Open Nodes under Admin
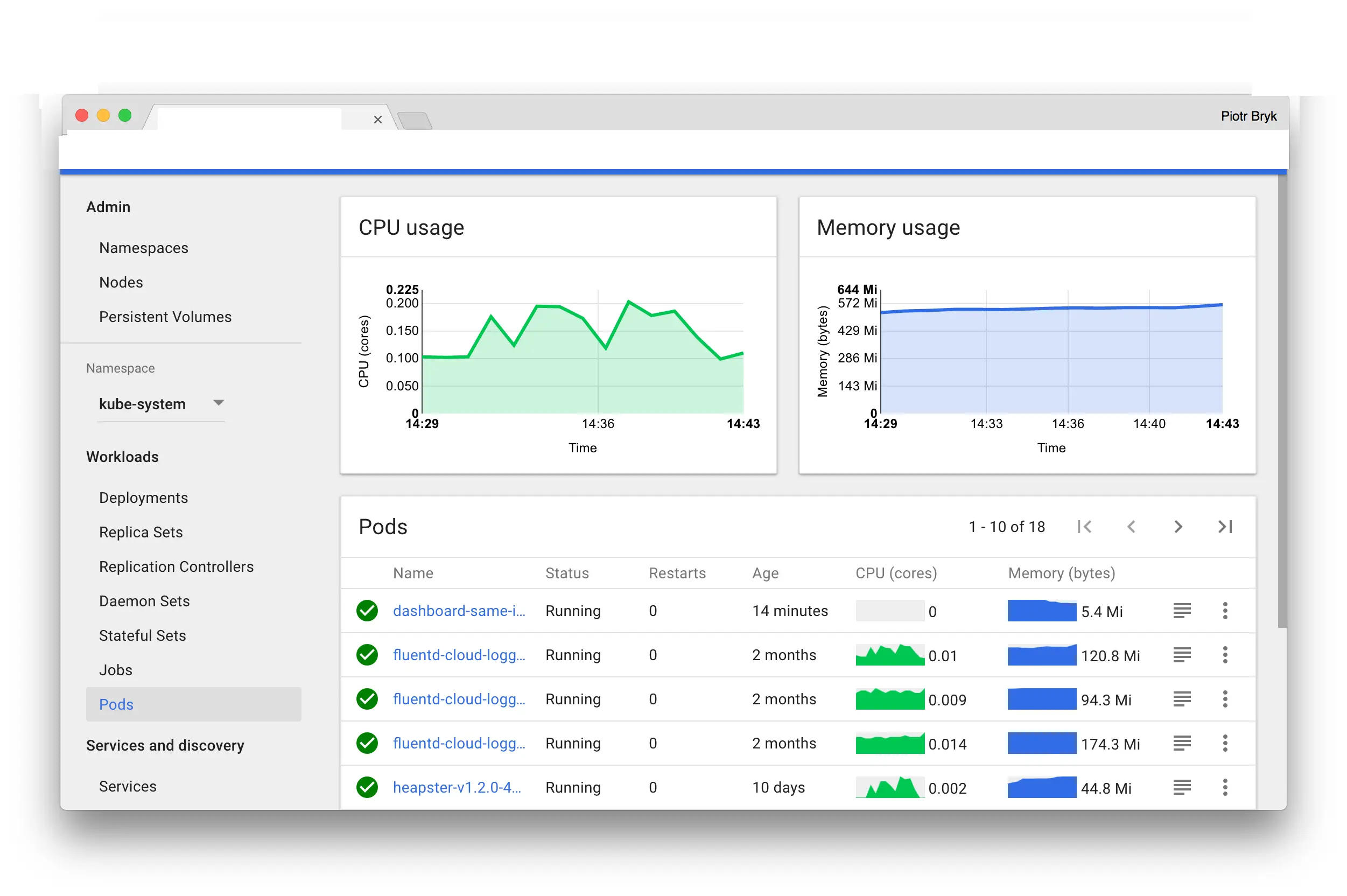Screen dimensions: 1347x896 121,282
